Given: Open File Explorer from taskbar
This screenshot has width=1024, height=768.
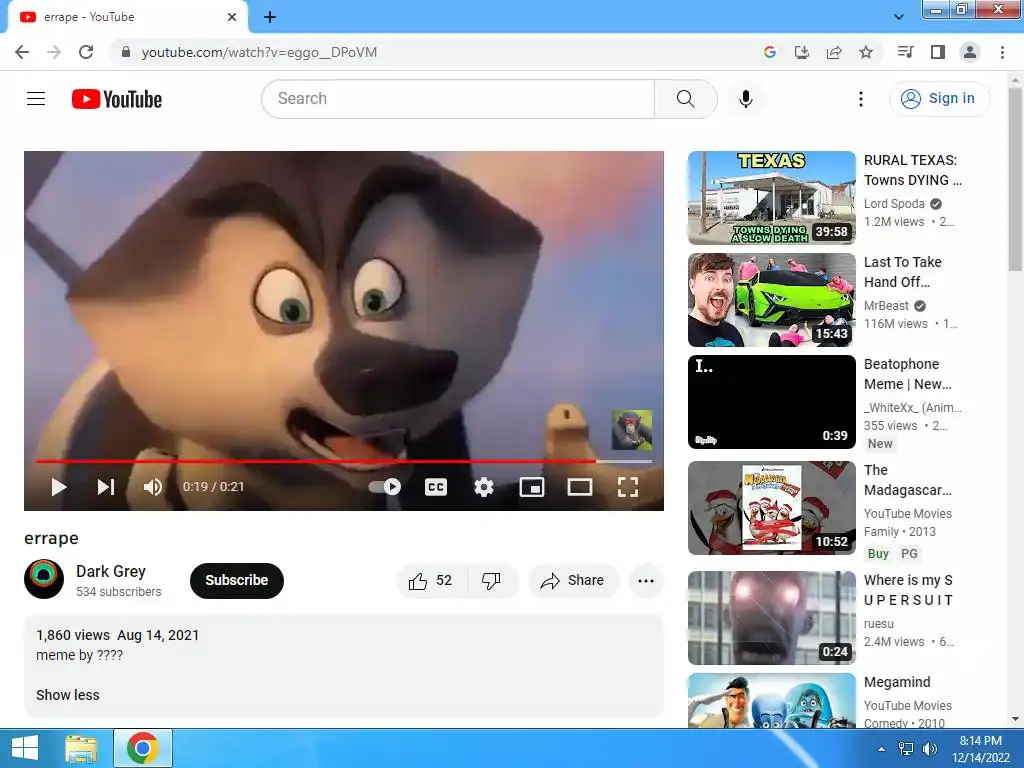Looking at the screenshot, I should [81, 748].
